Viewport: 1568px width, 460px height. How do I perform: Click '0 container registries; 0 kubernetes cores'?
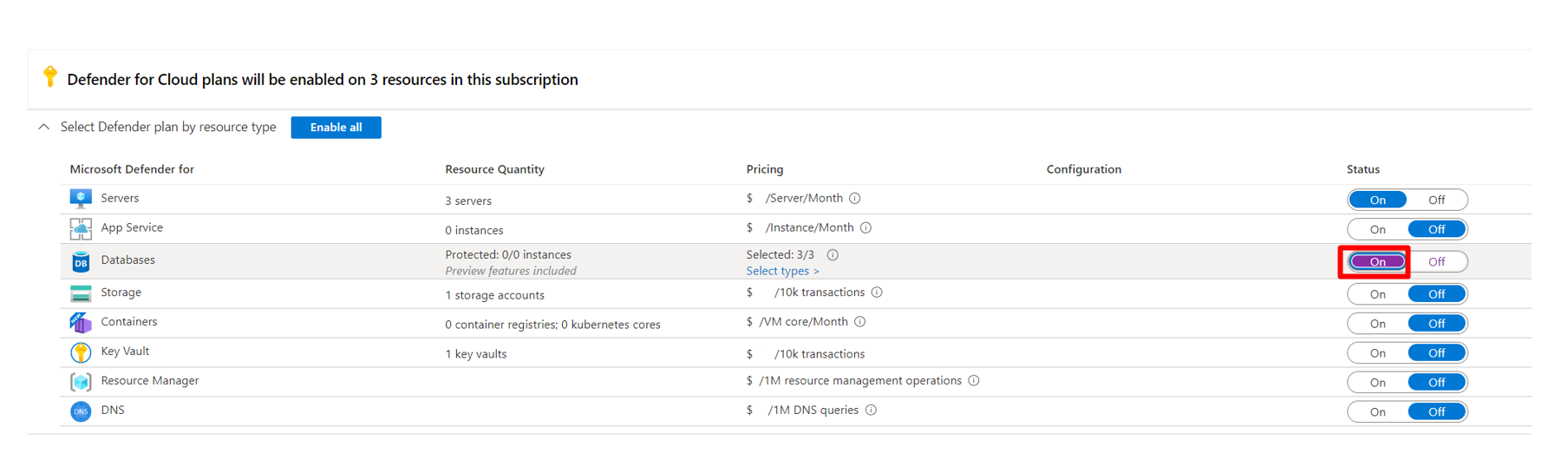click(552, 325)
